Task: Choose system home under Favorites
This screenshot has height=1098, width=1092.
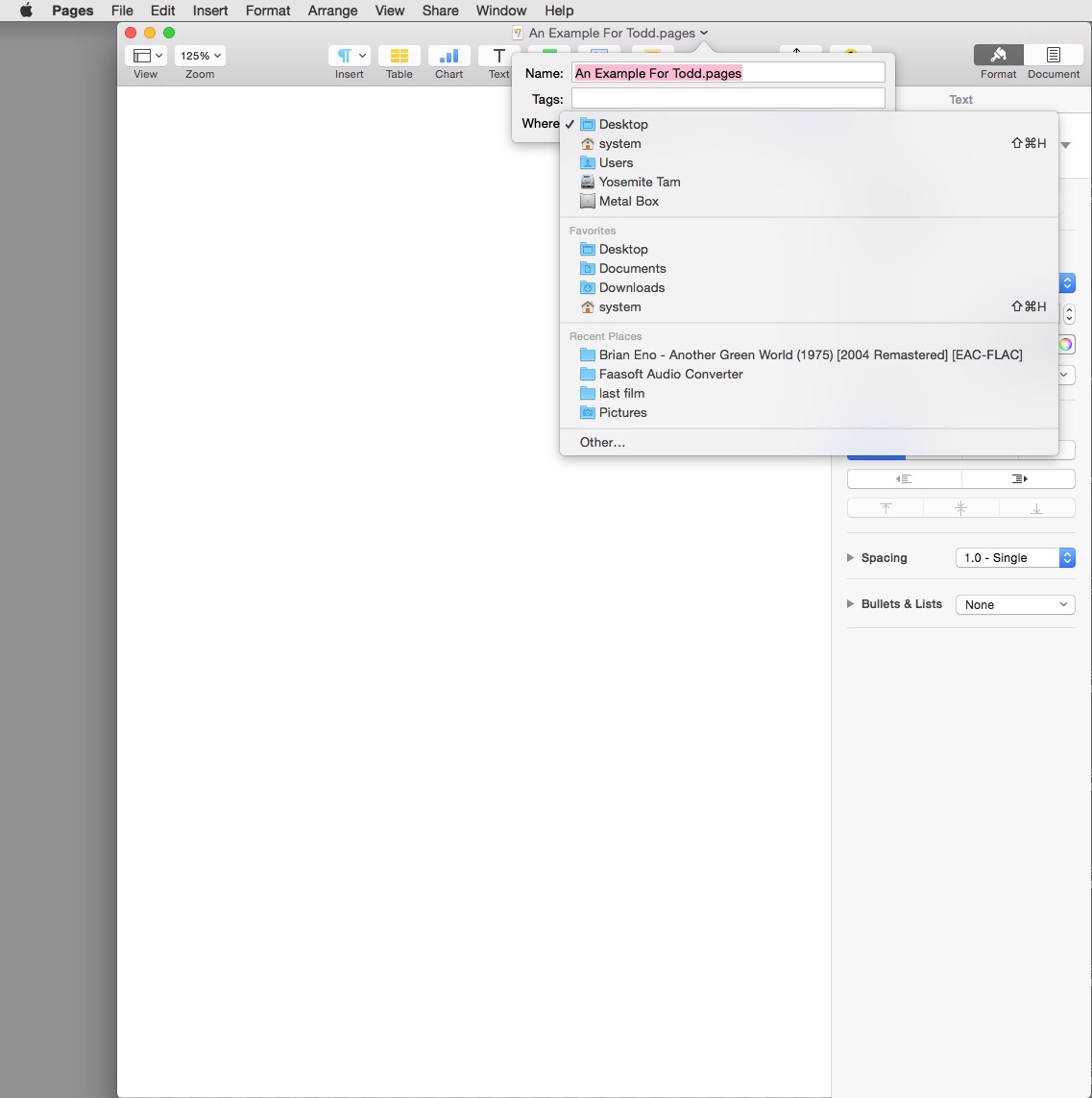Action: [x=809, y=306]
